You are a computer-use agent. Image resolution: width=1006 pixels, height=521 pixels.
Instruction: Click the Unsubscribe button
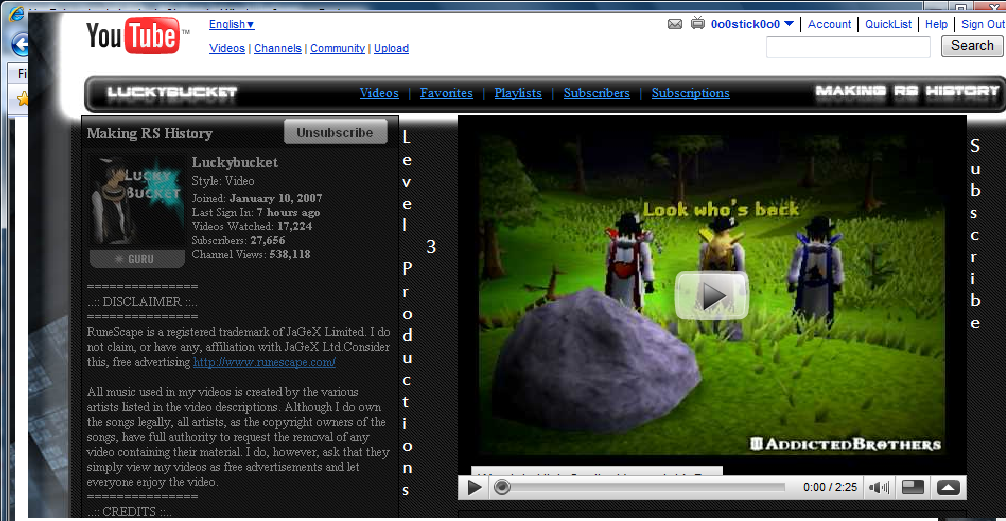[x=335, y=132]
